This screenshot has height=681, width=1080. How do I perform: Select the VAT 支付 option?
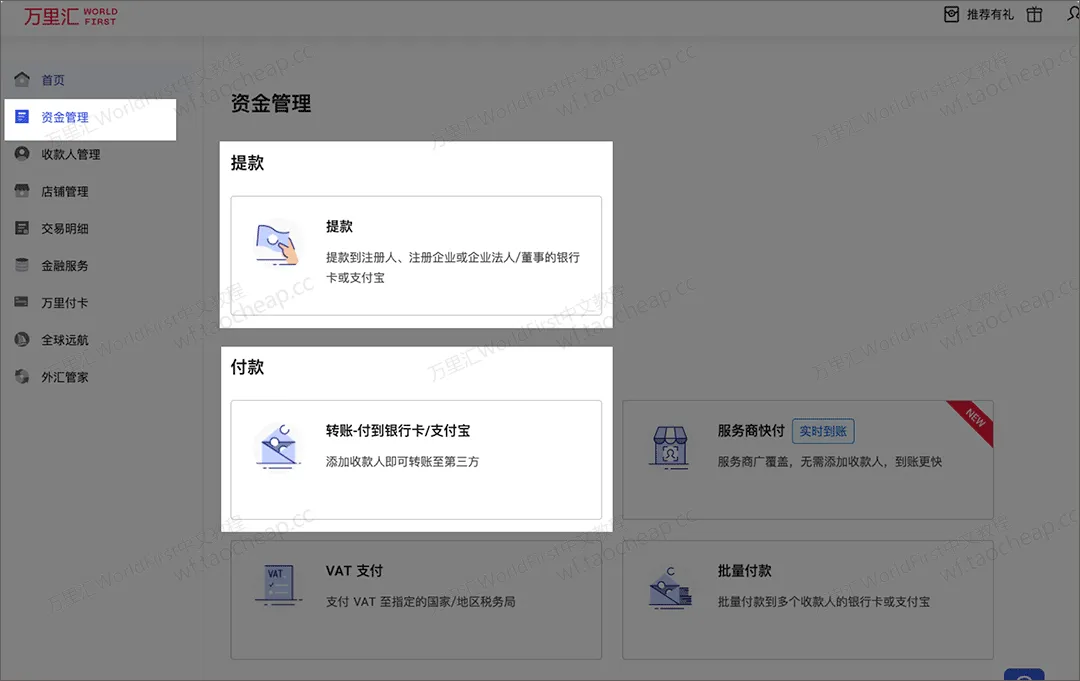tap(416, 599)
